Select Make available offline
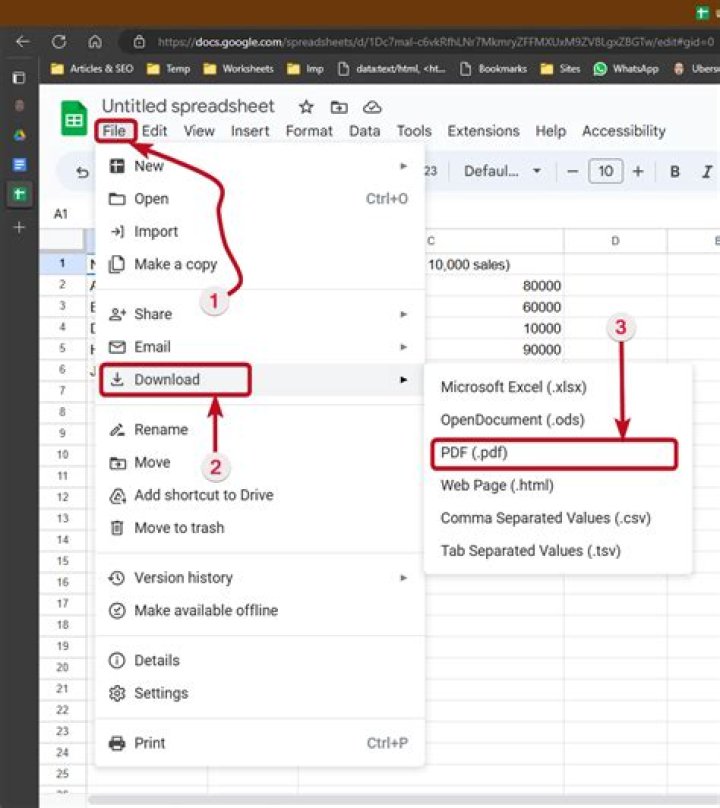The image size is (720, 808). [x=260, y=611]
